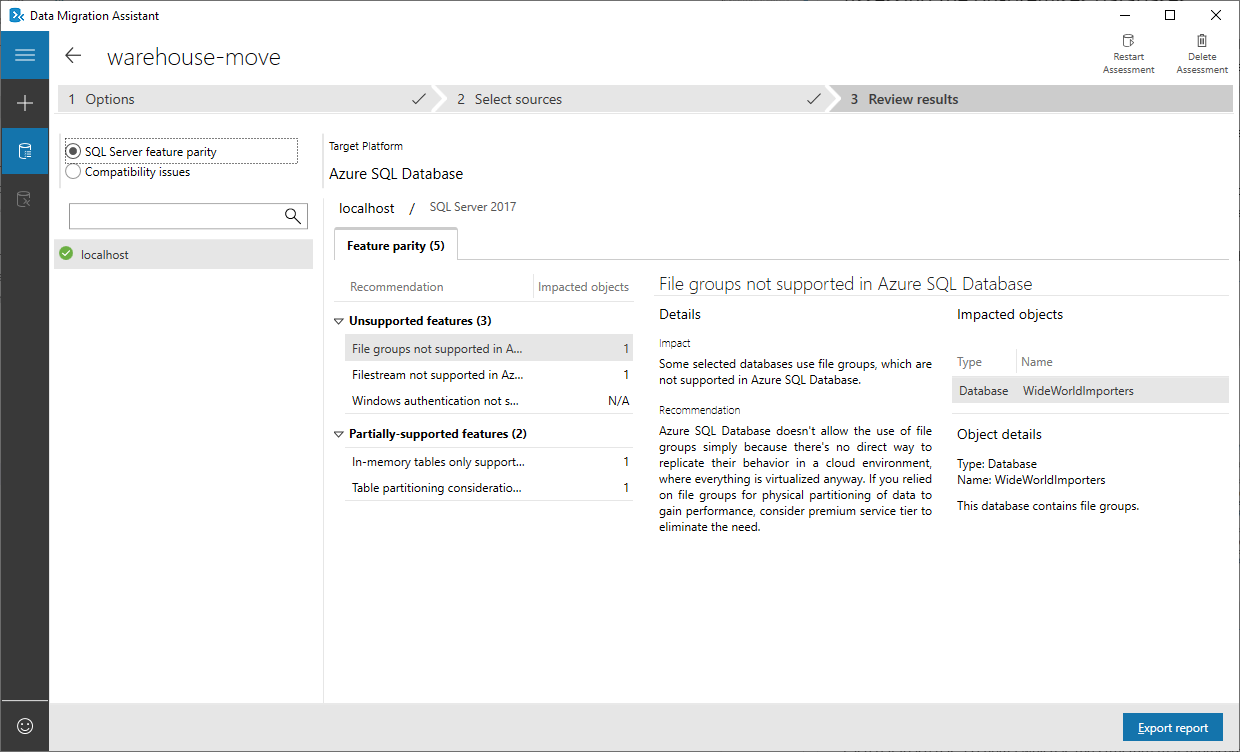
Task: Collapse the Partially-supported features group
Action: 339,435
